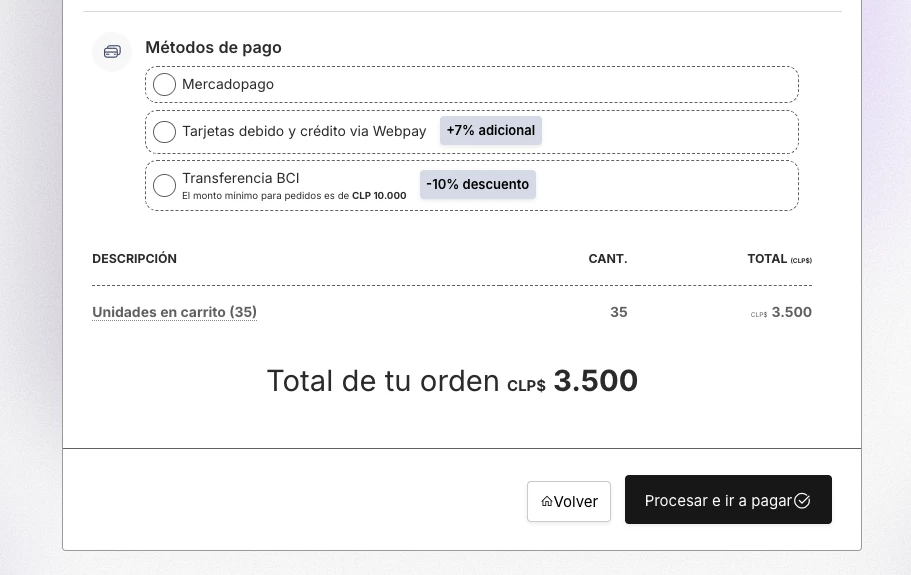911x575 pixels.
Task: Click the CANT. column header
Action: point(607,259)
